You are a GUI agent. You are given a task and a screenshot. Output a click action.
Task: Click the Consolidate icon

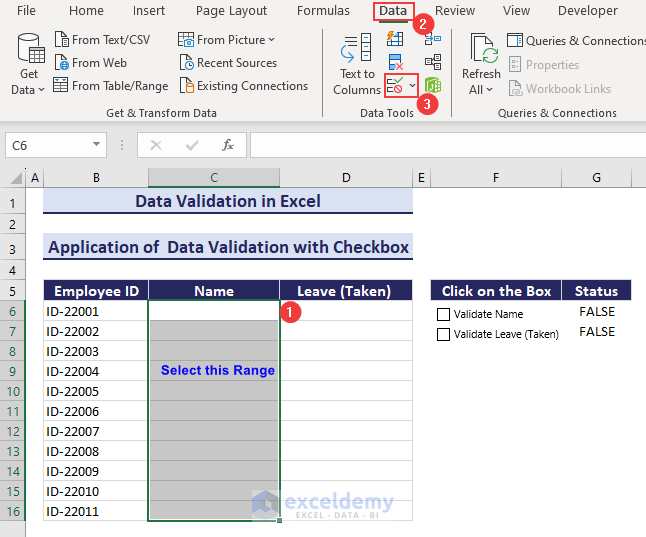[x=433, y=39]
